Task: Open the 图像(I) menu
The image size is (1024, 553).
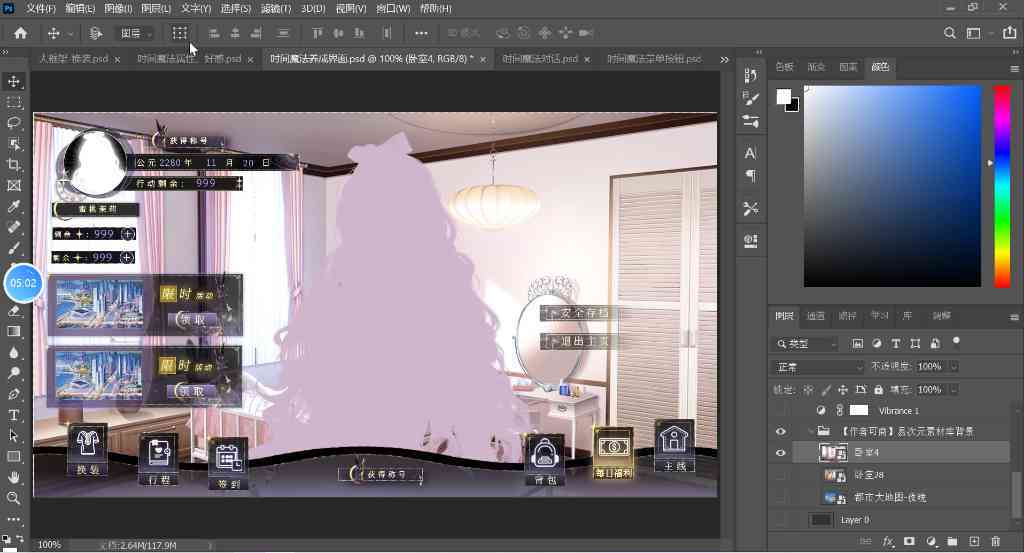Action: click(118, 8)
